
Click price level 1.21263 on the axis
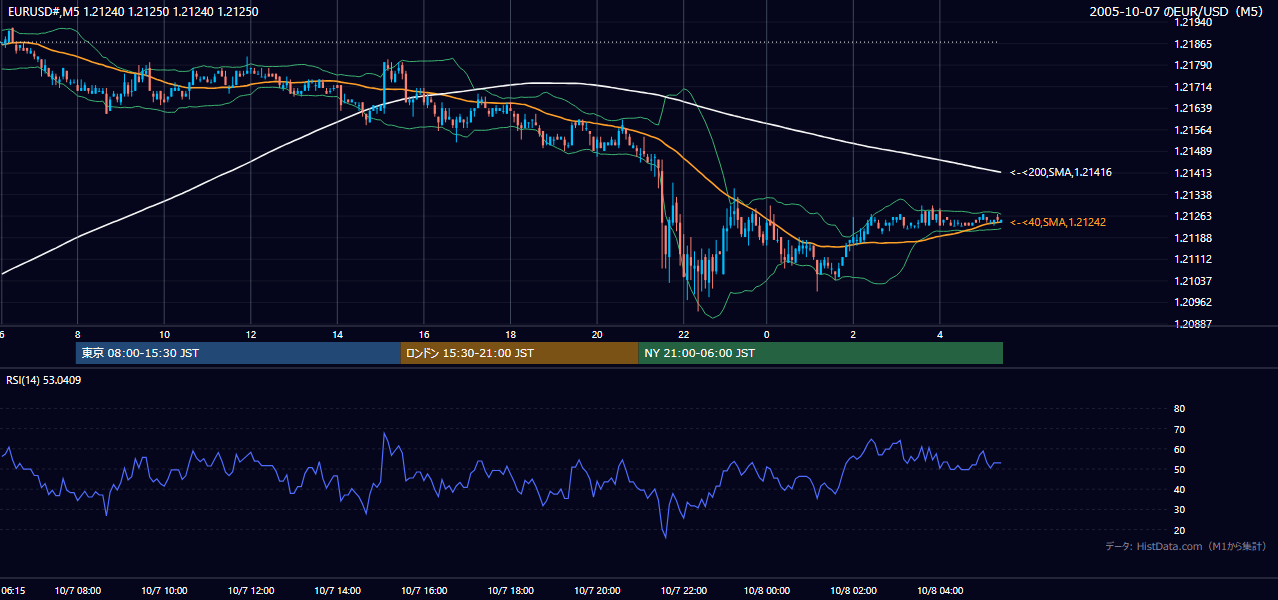point(1193,216)
